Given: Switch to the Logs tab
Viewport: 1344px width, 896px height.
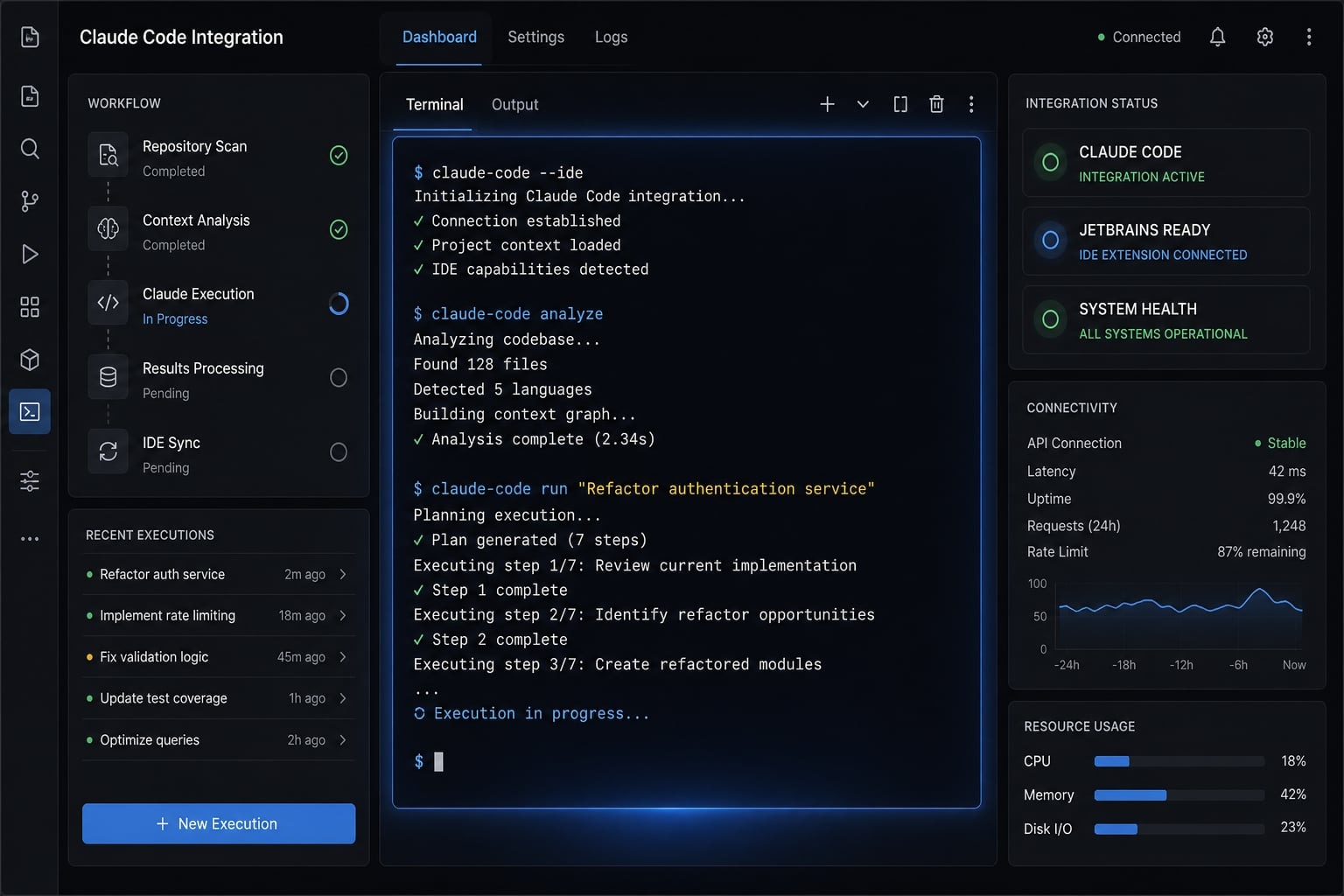Looking at the screenshot, I should [611, 37].
